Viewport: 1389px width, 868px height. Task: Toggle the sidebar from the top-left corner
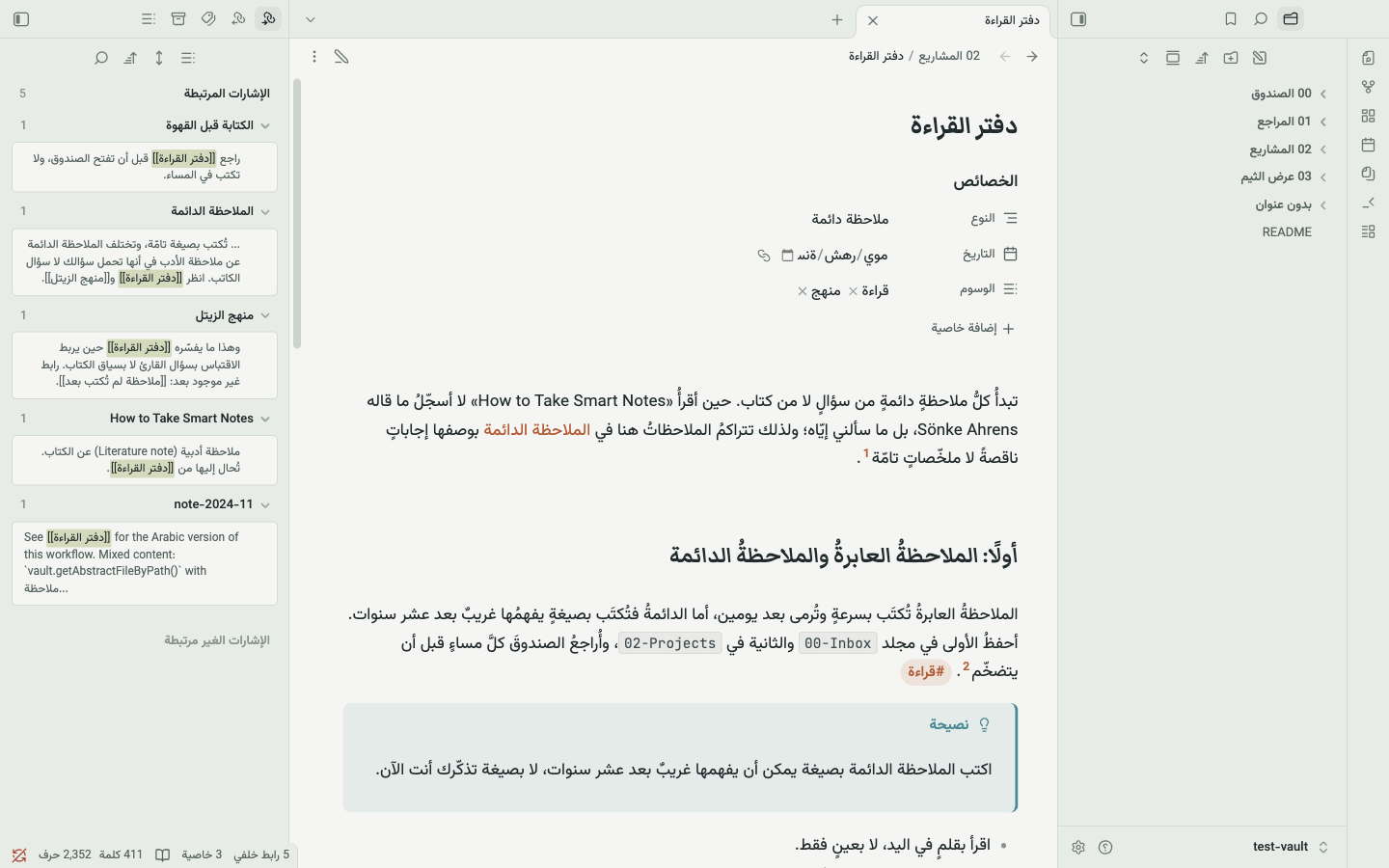pos(21,19)
